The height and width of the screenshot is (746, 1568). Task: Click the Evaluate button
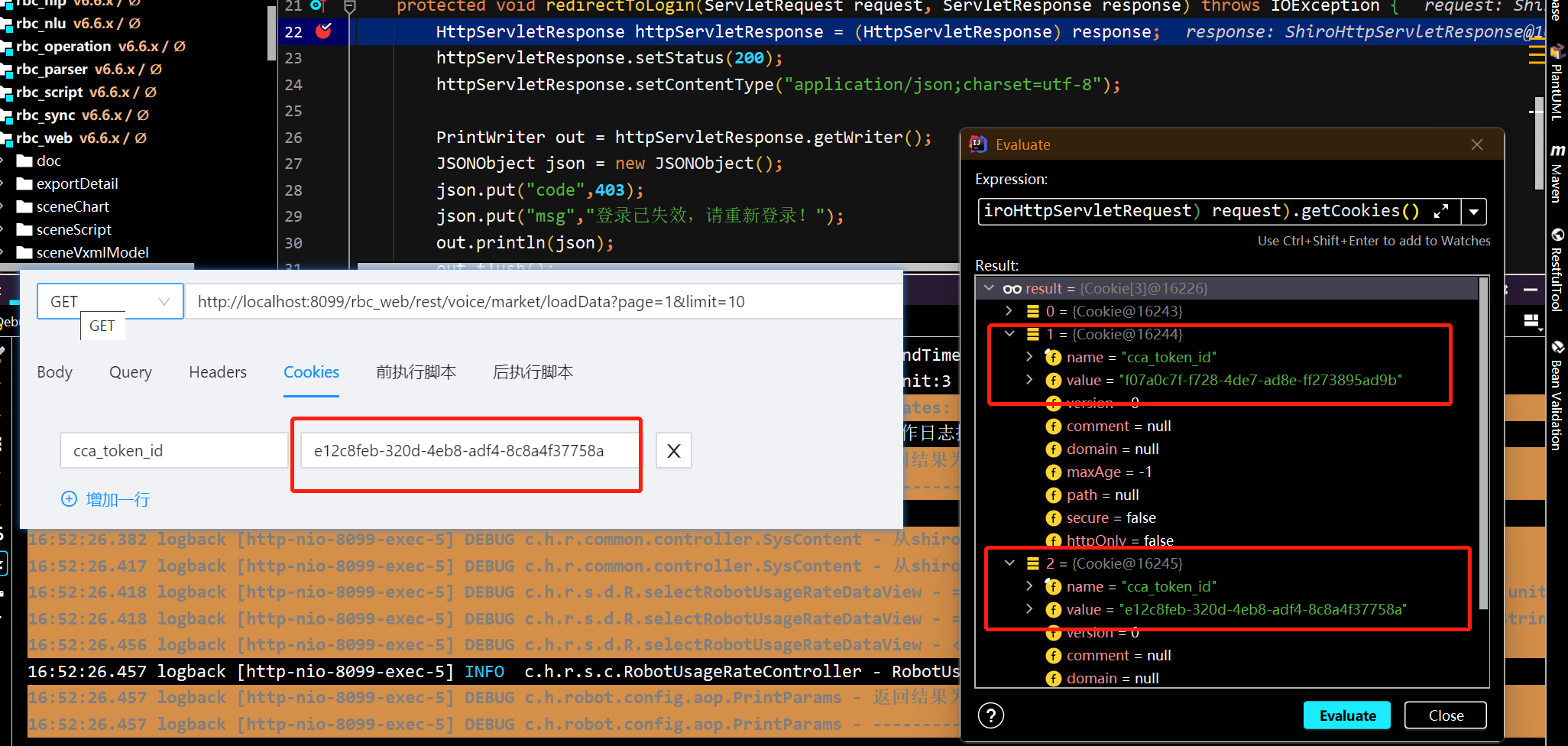[x=1346, y=715]
